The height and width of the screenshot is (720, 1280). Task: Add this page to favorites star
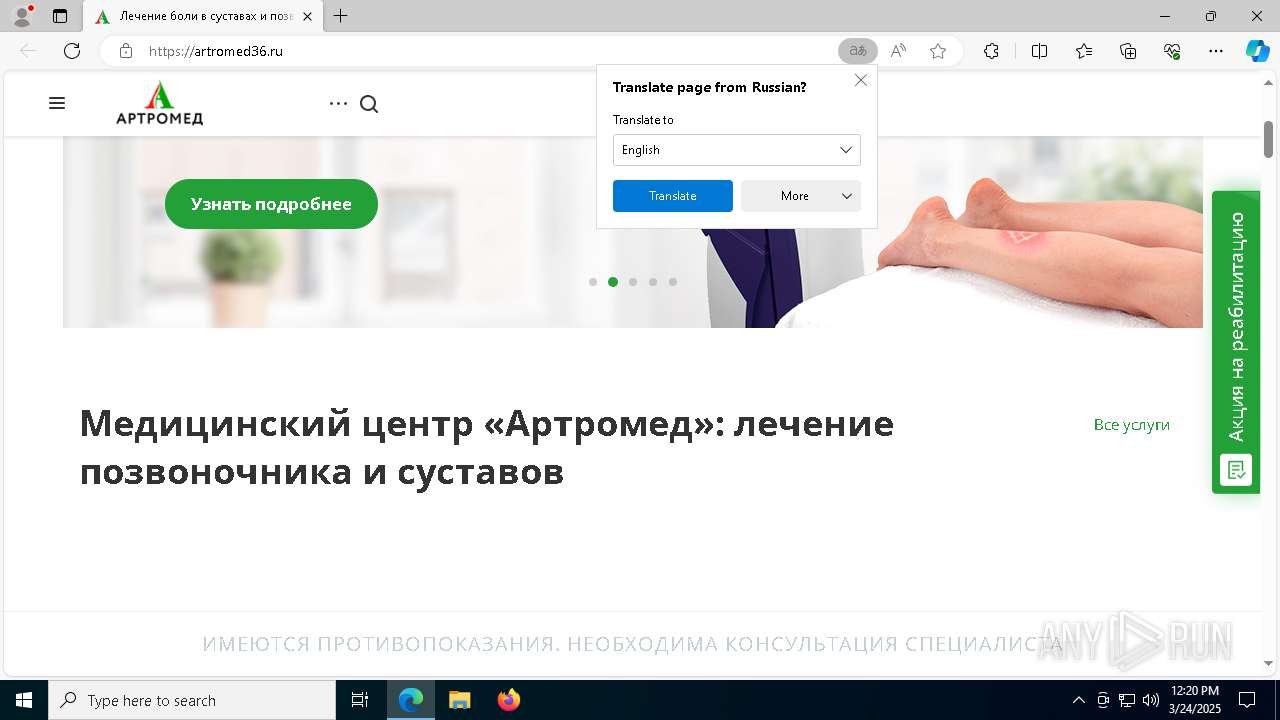pyautogui.click(x=938, y=51)
